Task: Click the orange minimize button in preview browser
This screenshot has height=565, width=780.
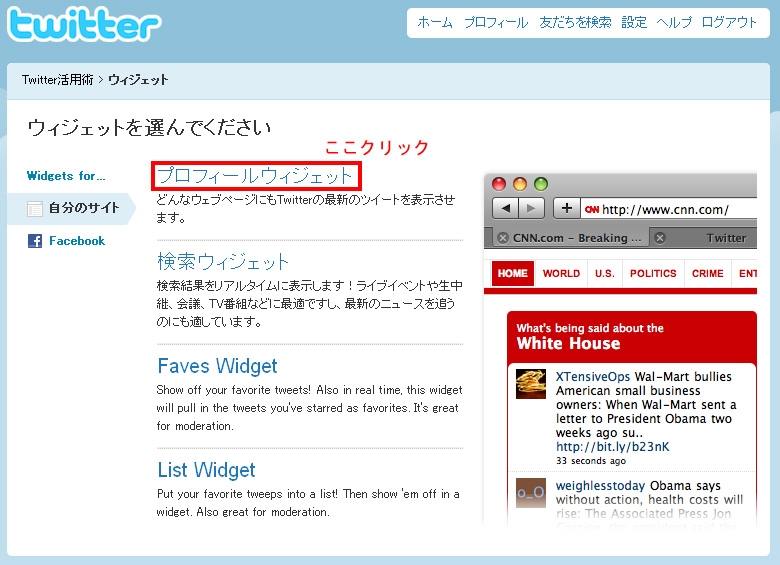Action: (520, 184)
